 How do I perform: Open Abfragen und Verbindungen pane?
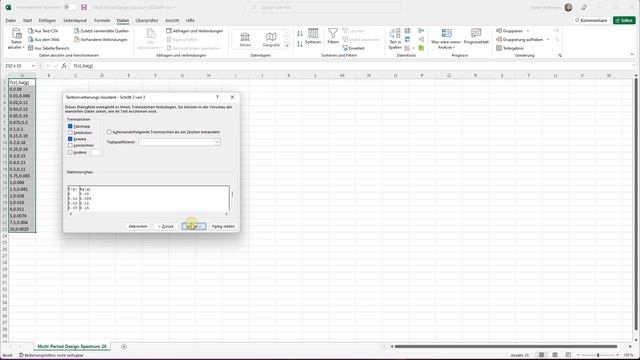click(x=194, y=31)
